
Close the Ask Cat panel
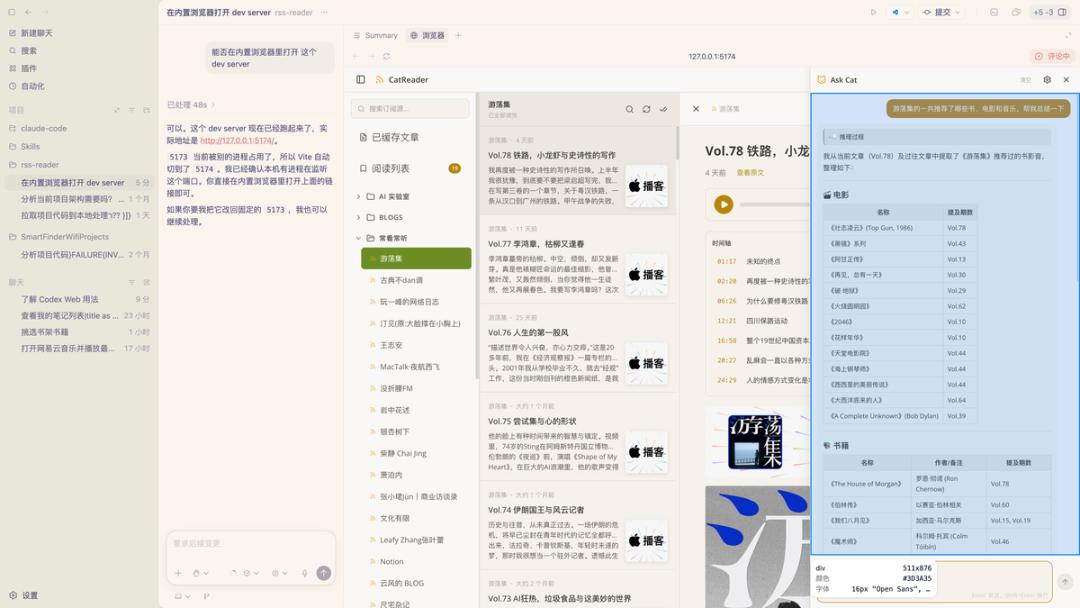coord(1066,80)
